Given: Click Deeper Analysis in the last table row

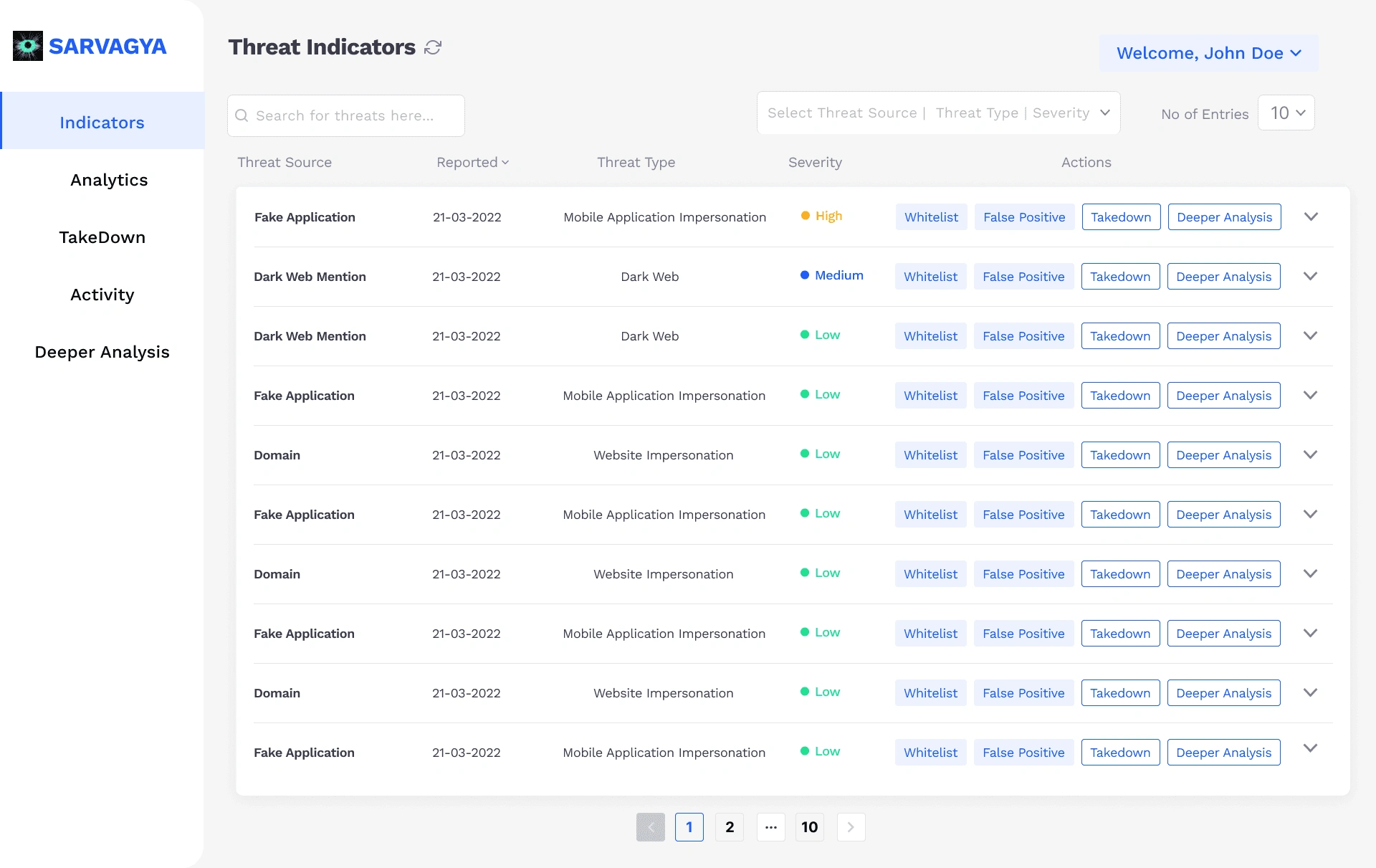Looking at the screenshot, I should (x=1223, y=753).
